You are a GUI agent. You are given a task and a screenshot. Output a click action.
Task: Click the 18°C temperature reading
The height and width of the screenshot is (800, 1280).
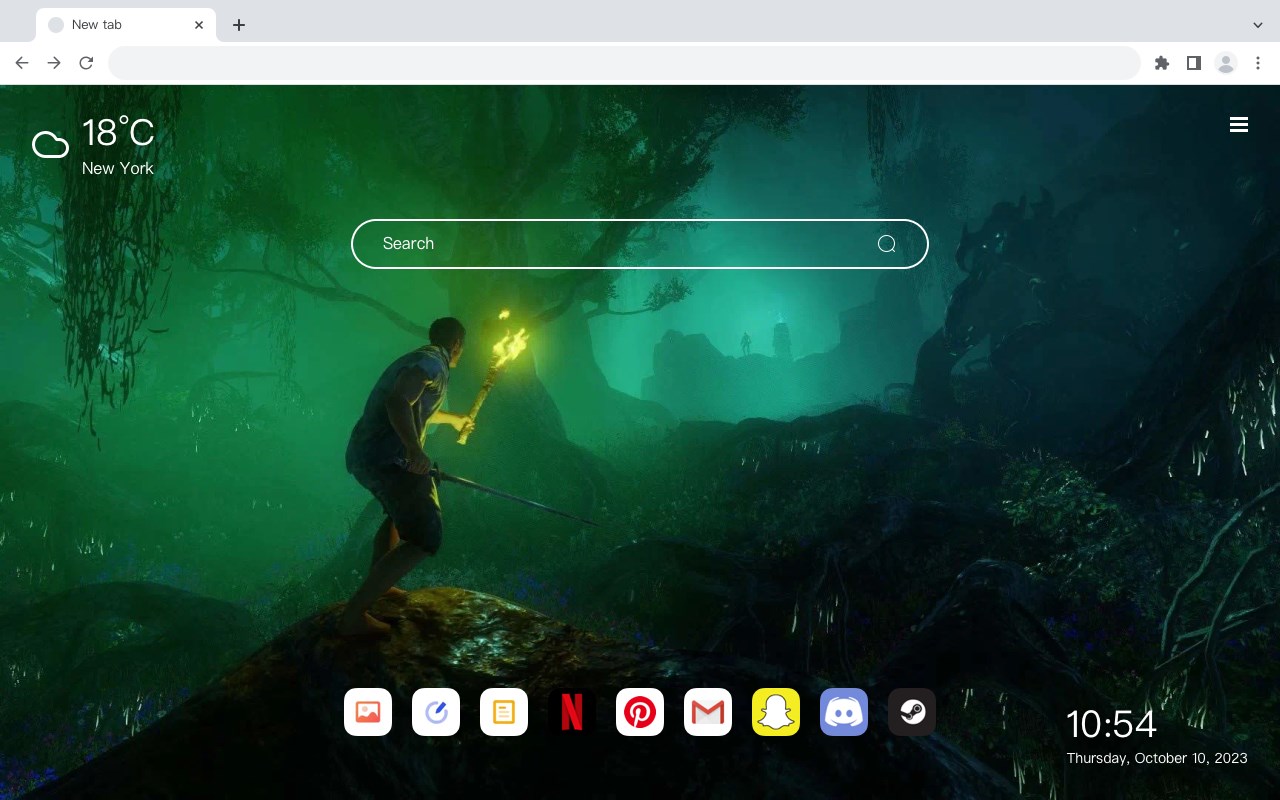(x=118, y=133)
